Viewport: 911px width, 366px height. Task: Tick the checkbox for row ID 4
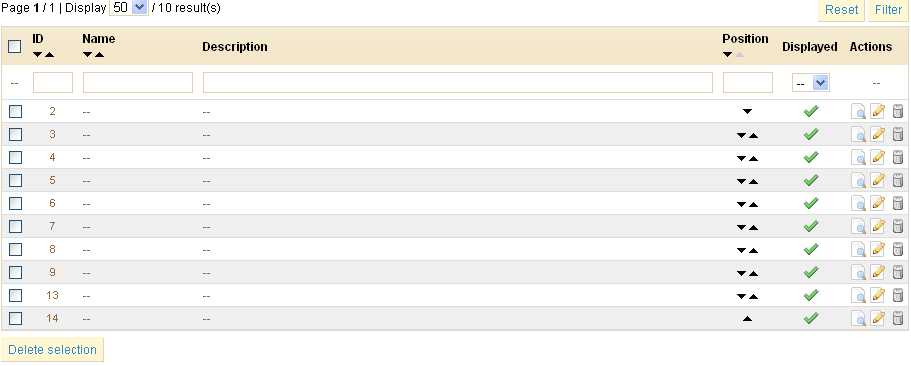(x=16, y=157)
